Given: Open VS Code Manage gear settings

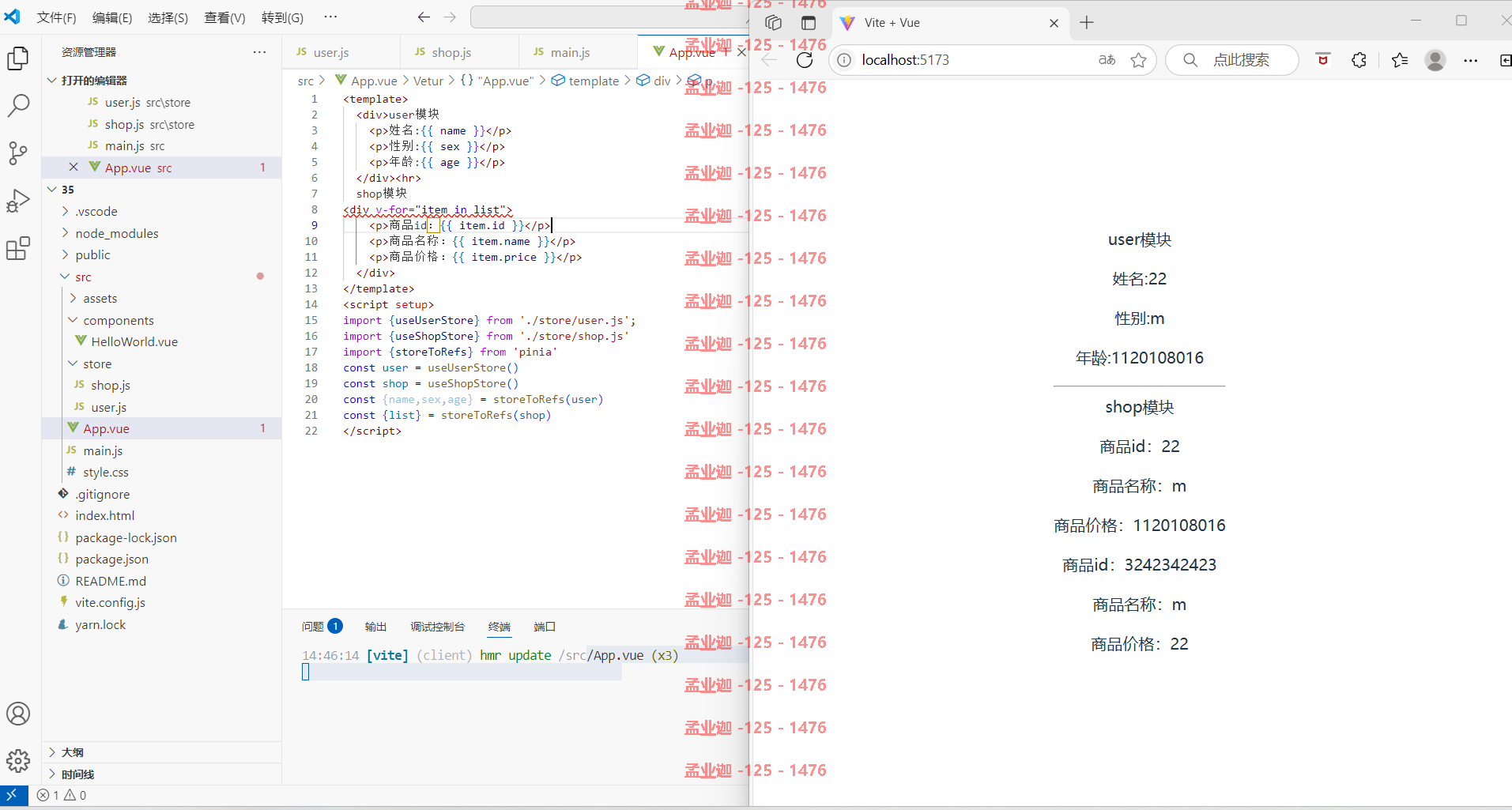Looking at the screenshot, I should (18, 761).
